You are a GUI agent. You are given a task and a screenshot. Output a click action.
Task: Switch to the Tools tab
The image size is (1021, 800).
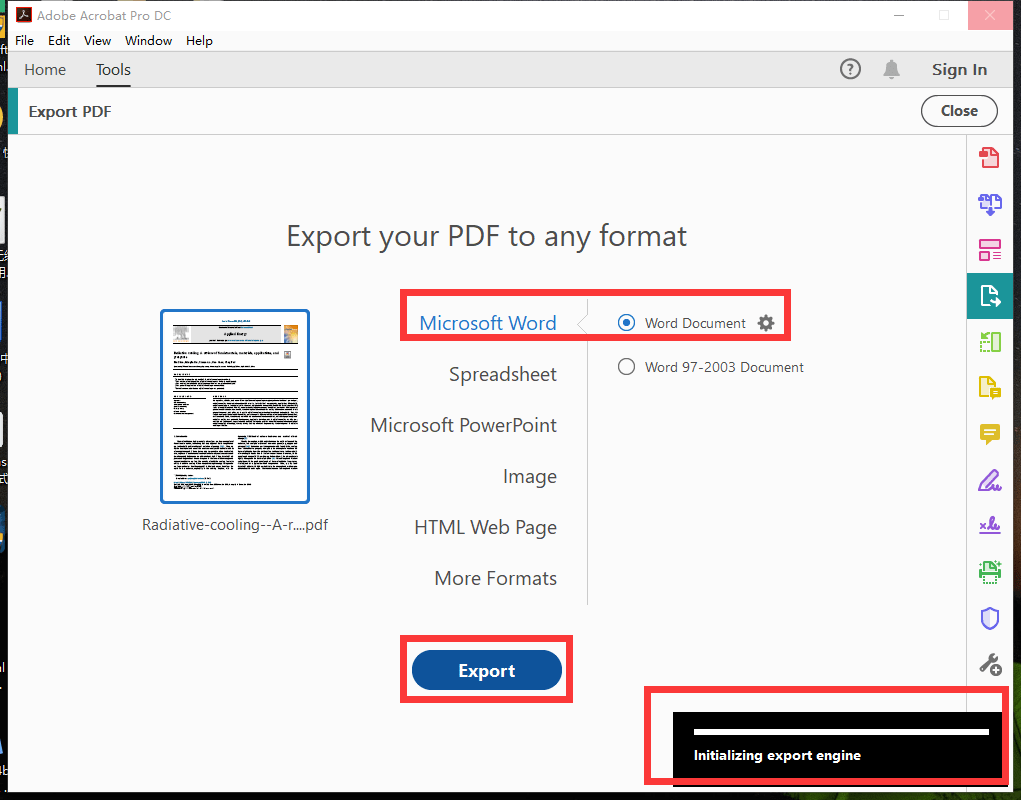point(113,70)
